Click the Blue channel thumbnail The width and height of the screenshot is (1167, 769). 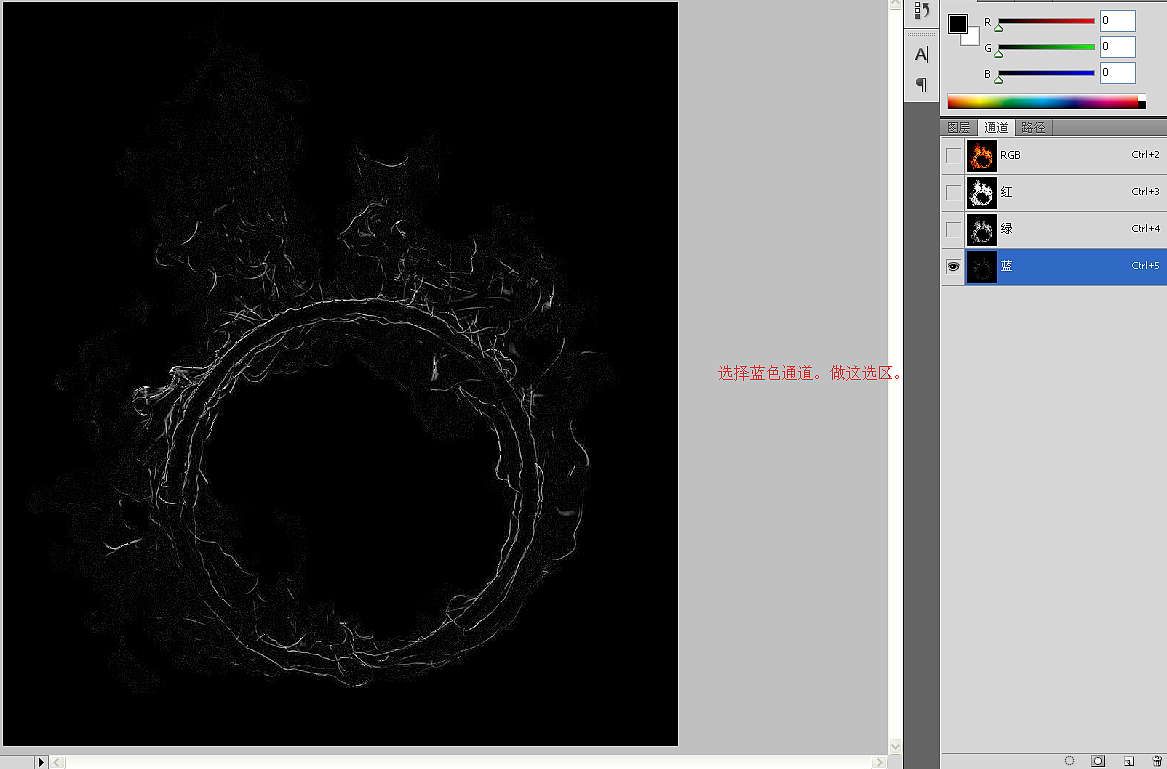pyautogui.click(x=982, y=266)
